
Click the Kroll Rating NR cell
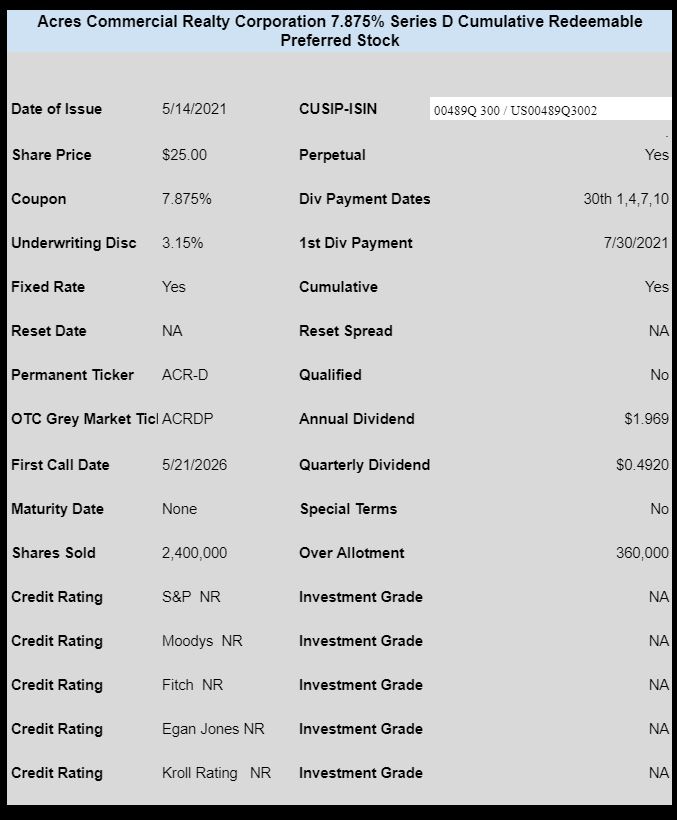coord(216,772)
